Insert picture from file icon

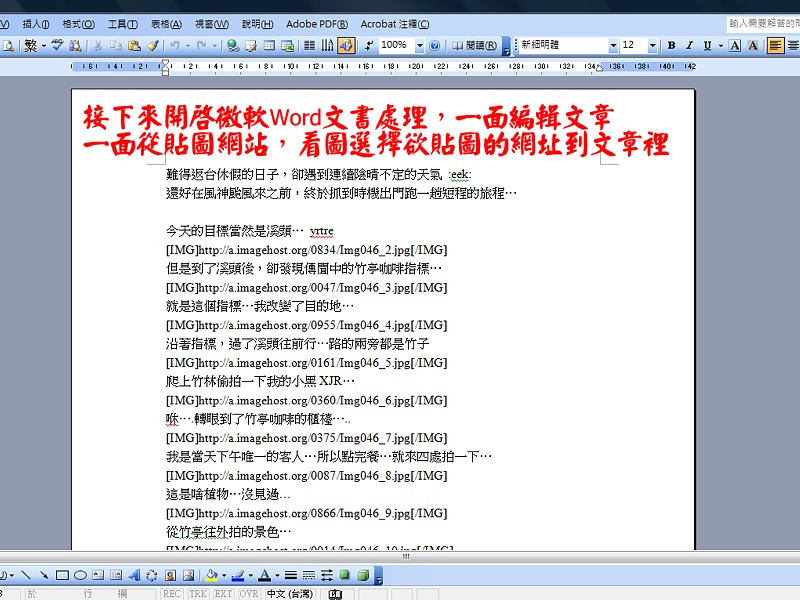[188, 576]
